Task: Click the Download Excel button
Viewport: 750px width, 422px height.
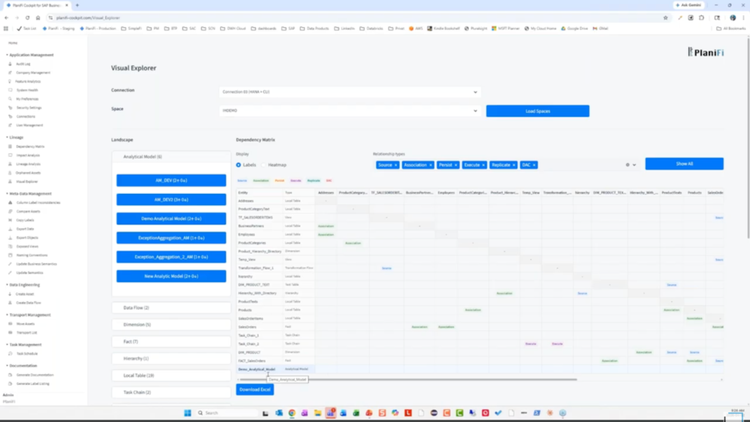Action: pyautogui.click(x=255, y=389)
